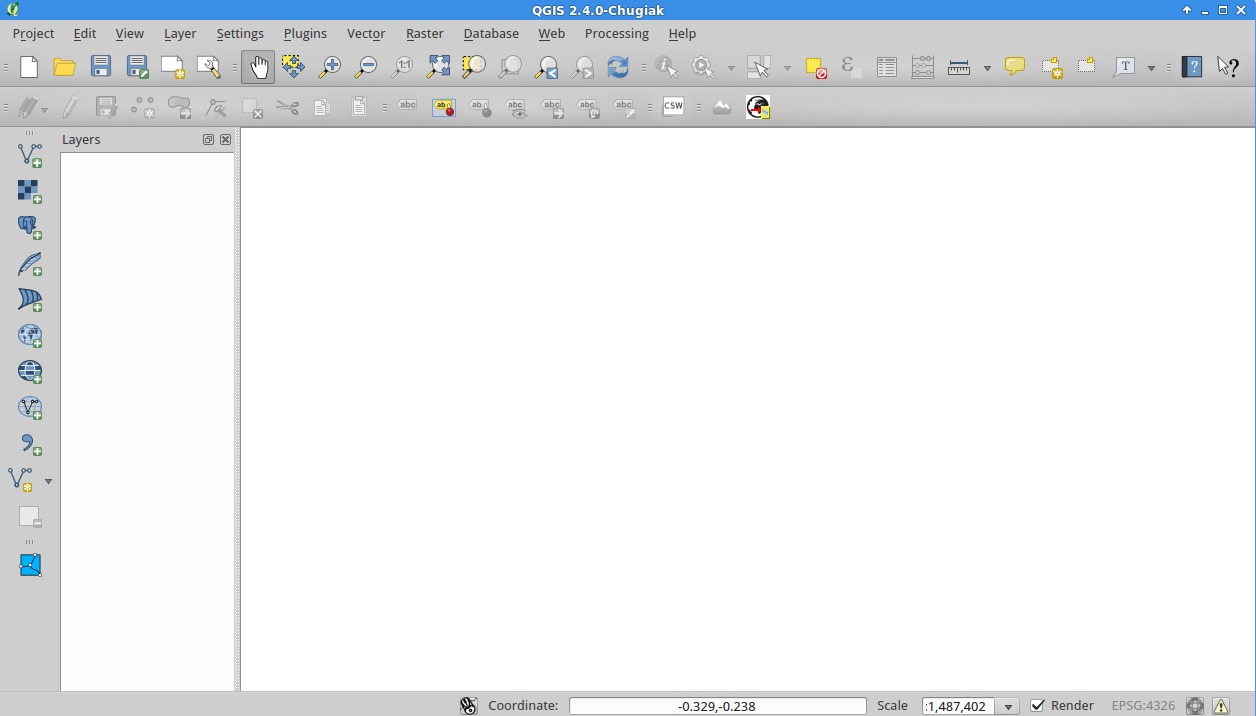Click the Zoom Full extent icon
1256x716 pixels.
click(438, 67)
